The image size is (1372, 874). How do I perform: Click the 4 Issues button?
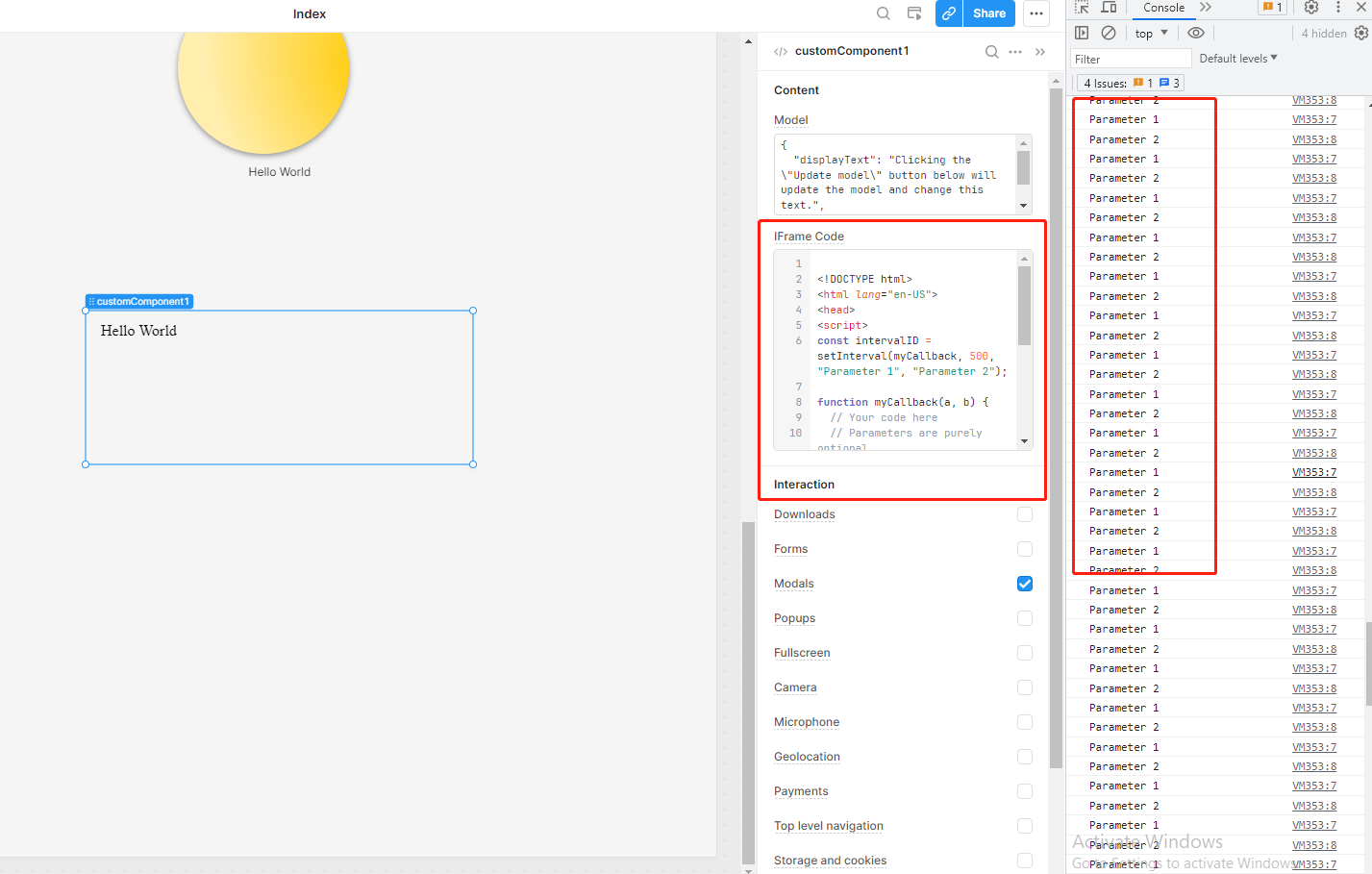[1130, 84]
